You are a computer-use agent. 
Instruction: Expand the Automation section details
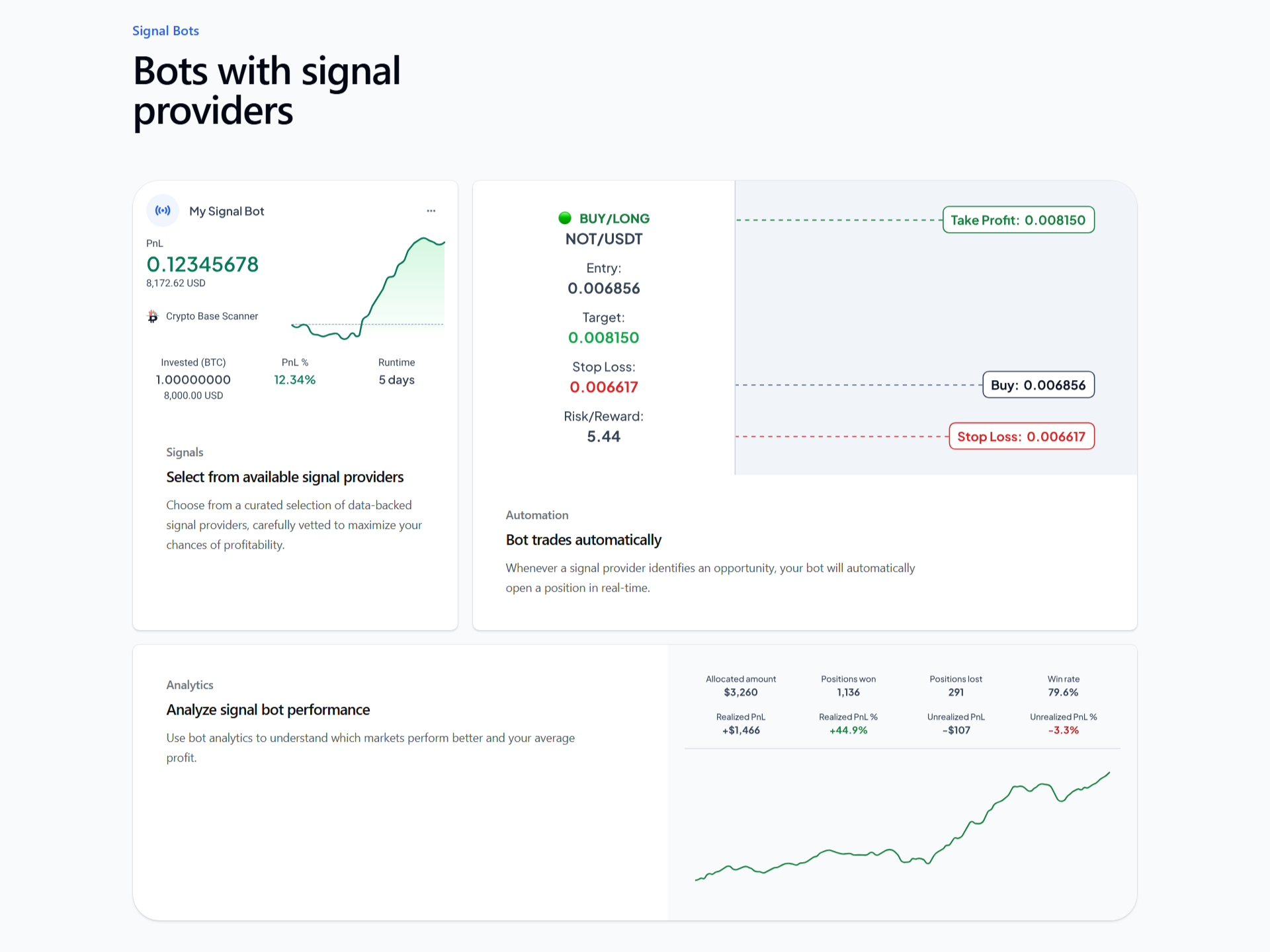coord(537,515)
